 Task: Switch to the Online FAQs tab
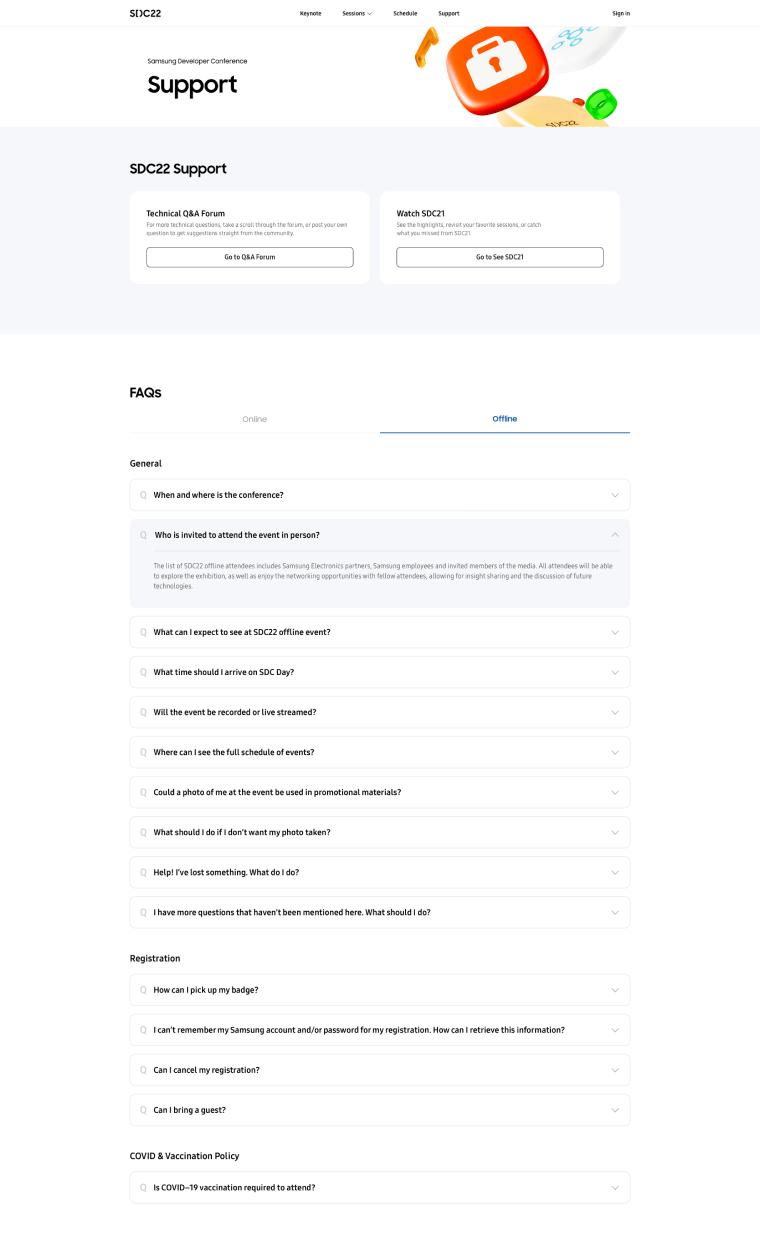pos(255,419)
